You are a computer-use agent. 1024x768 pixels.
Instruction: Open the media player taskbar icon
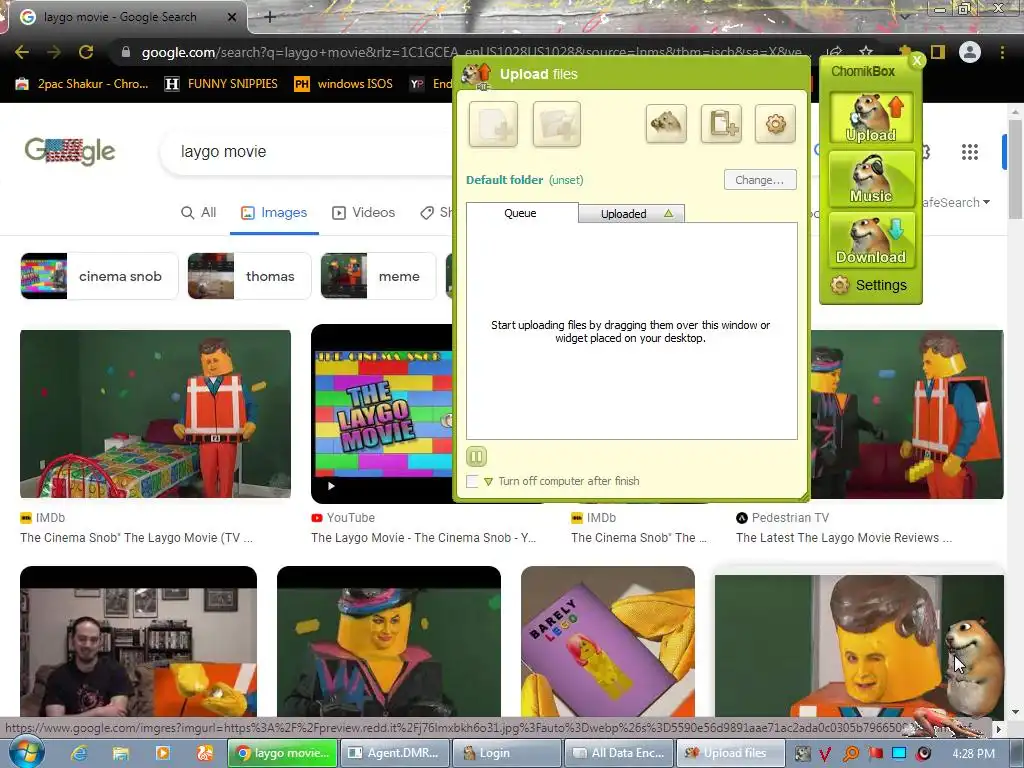pyautogui.click(x=163, y=753)
